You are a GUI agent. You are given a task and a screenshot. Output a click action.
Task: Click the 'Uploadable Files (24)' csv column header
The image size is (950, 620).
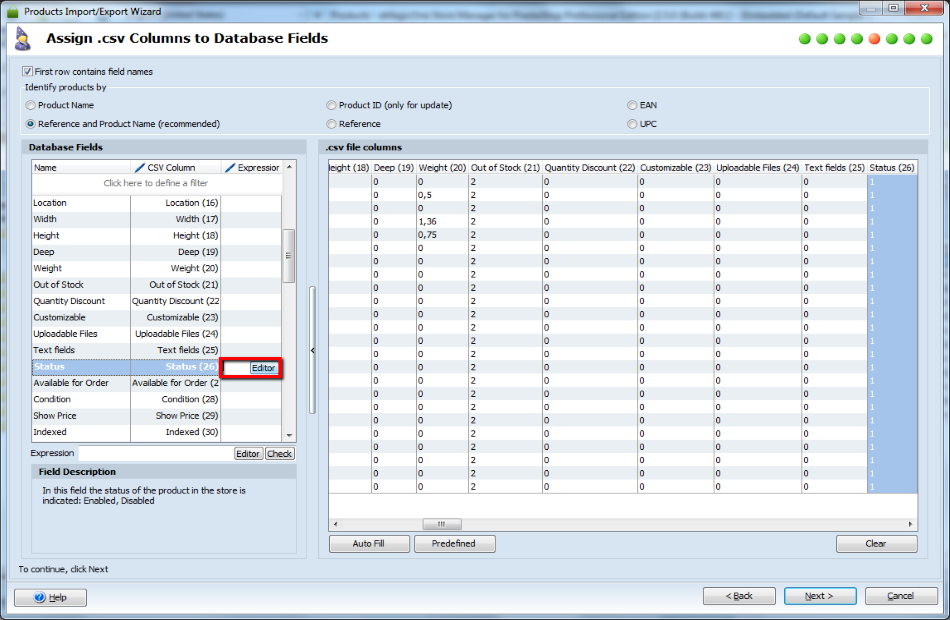757,168
